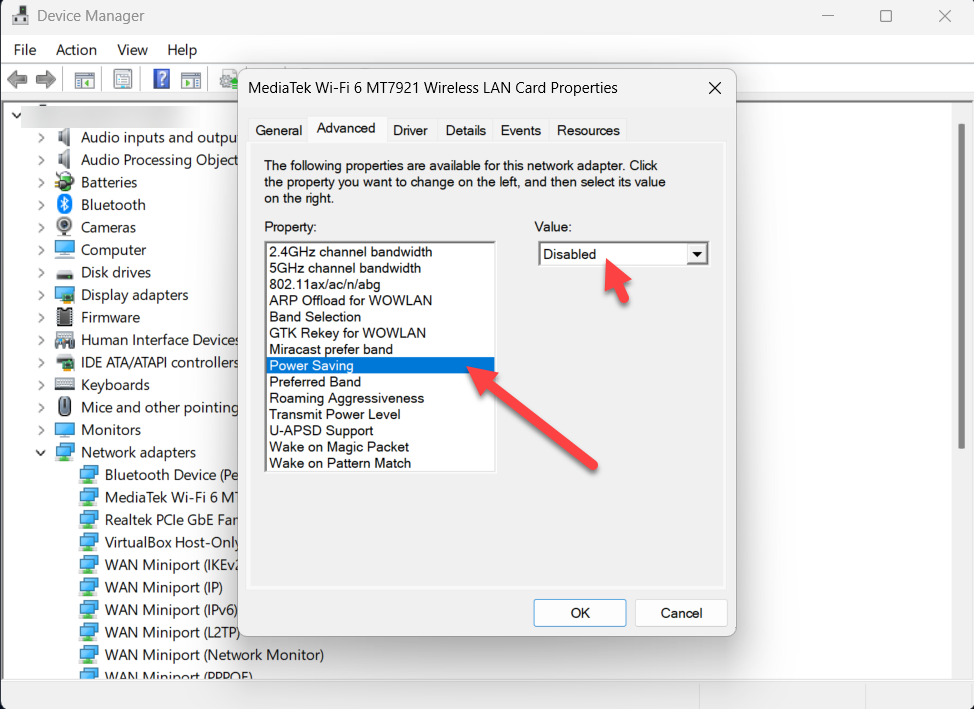Click the Network adapters category icon

point(65,452)
